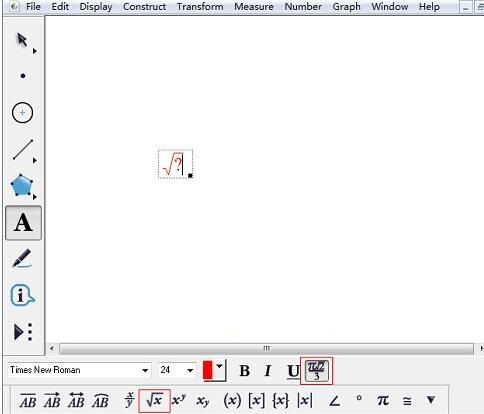484x414 pixels.
Task: Insert a fraction x over y template
Action: click(130, 400)
